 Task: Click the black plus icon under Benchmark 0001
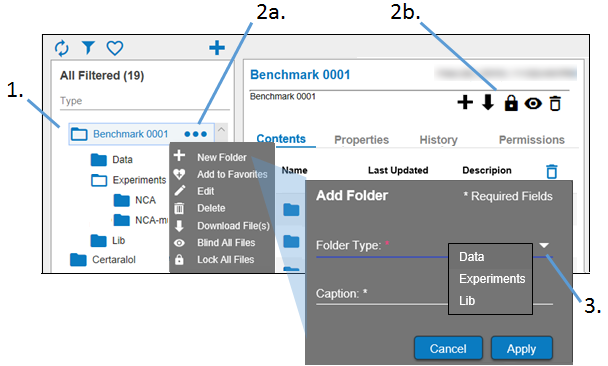coord(465,103)
